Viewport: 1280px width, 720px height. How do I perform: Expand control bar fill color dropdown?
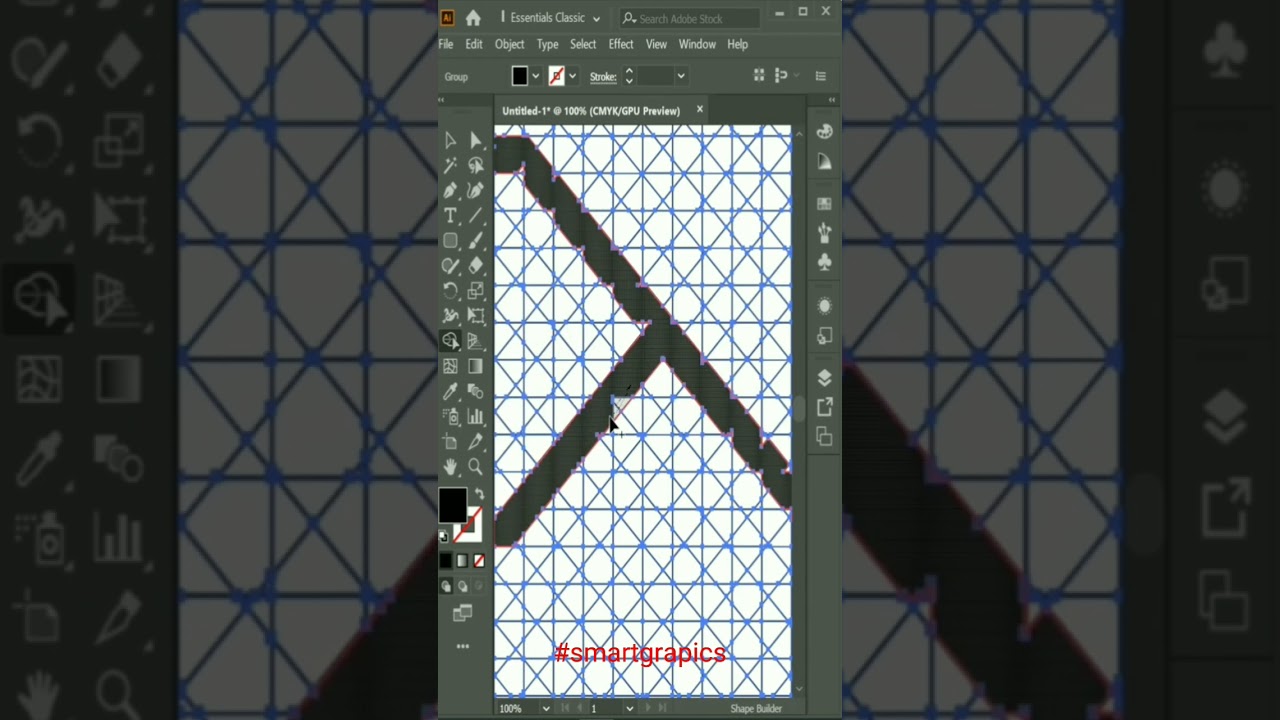[536, 76]
